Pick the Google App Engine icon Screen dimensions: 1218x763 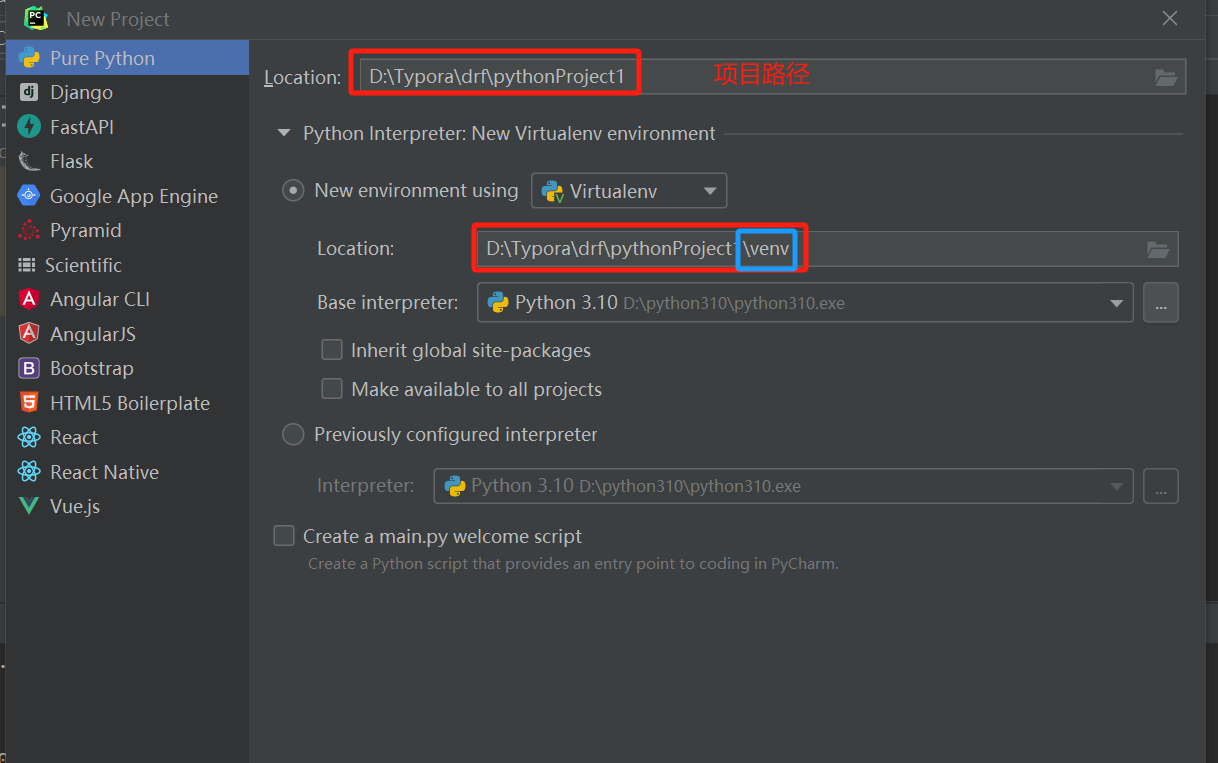coord(29,196)
